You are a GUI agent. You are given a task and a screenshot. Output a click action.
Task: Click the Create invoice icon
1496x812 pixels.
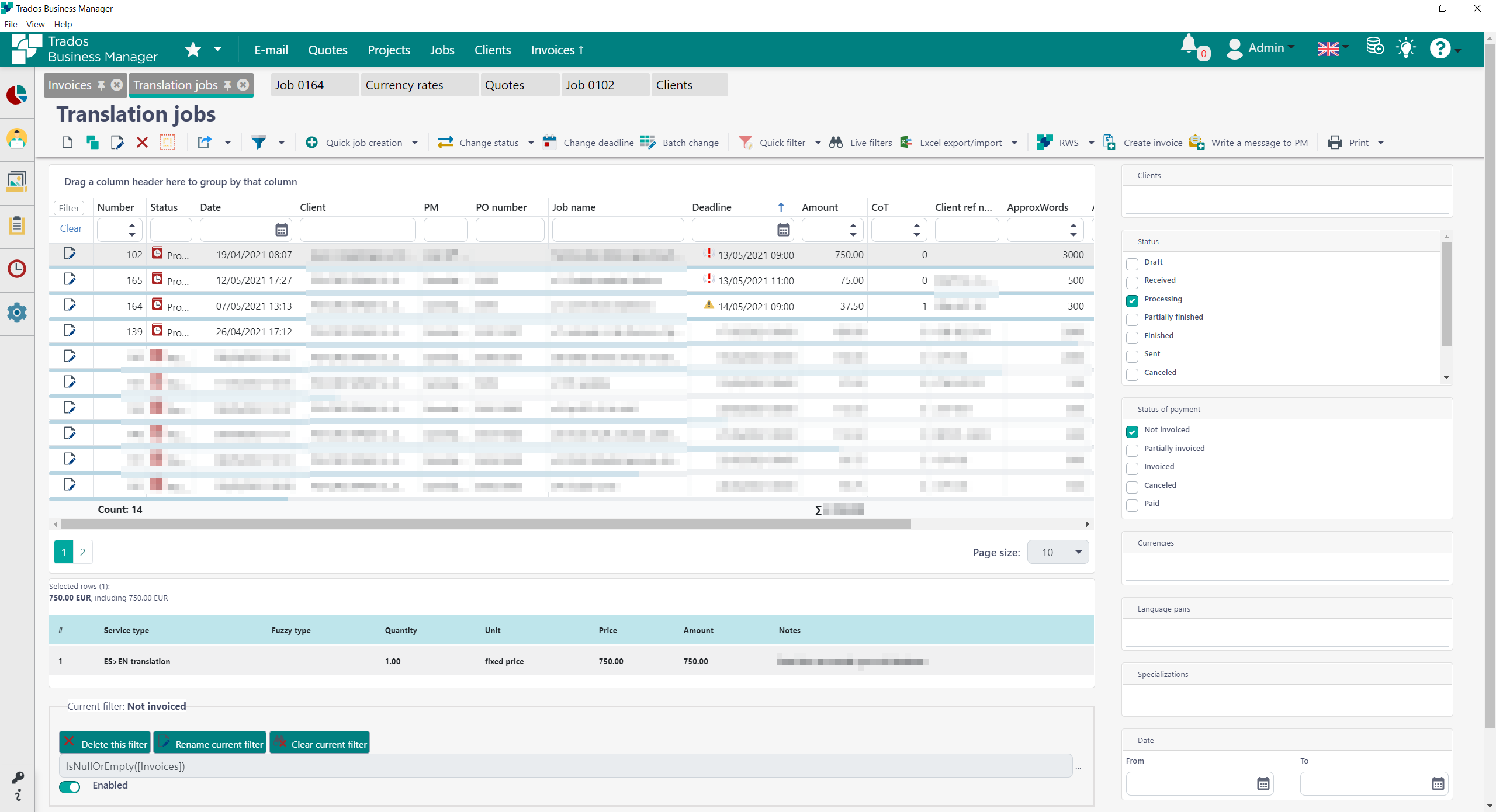click(x=1109, y=143)
